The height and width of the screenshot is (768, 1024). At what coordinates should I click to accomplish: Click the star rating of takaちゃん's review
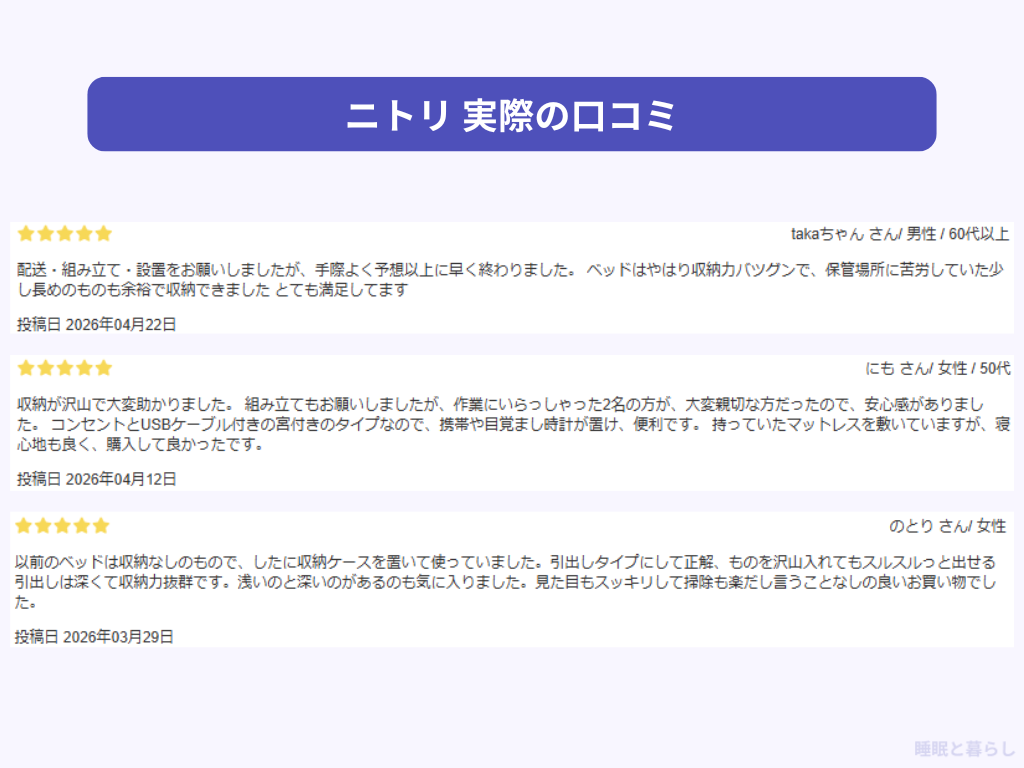[x=65, y=234]
